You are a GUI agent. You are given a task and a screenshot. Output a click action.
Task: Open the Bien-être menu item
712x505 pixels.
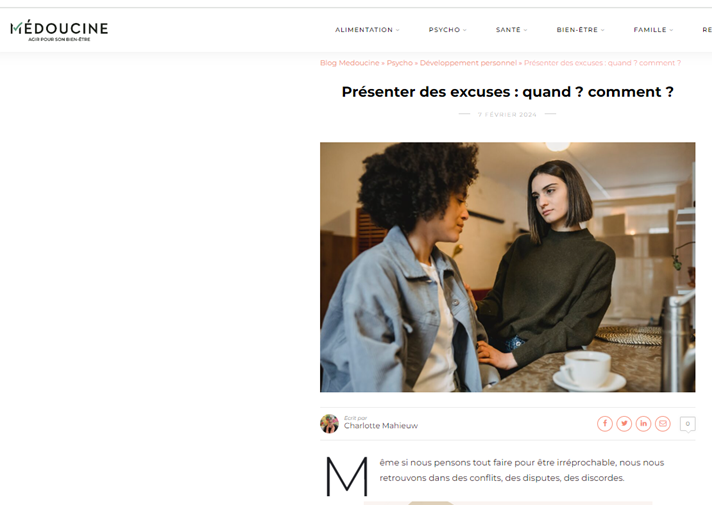pos(577,30)
